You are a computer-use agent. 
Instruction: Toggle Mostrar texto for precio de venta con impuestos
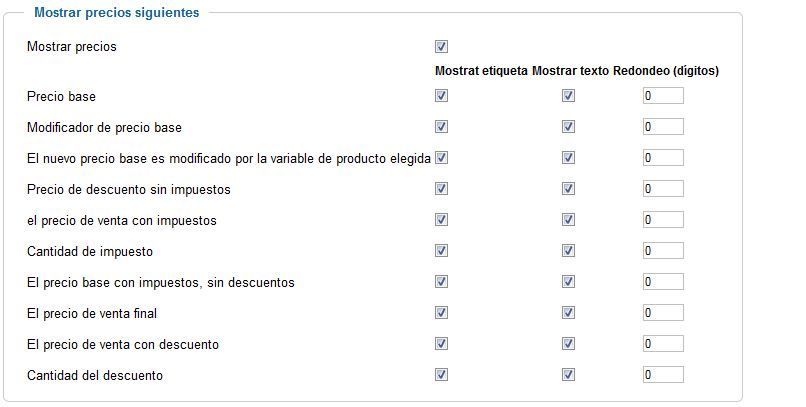tap(568, 220)
